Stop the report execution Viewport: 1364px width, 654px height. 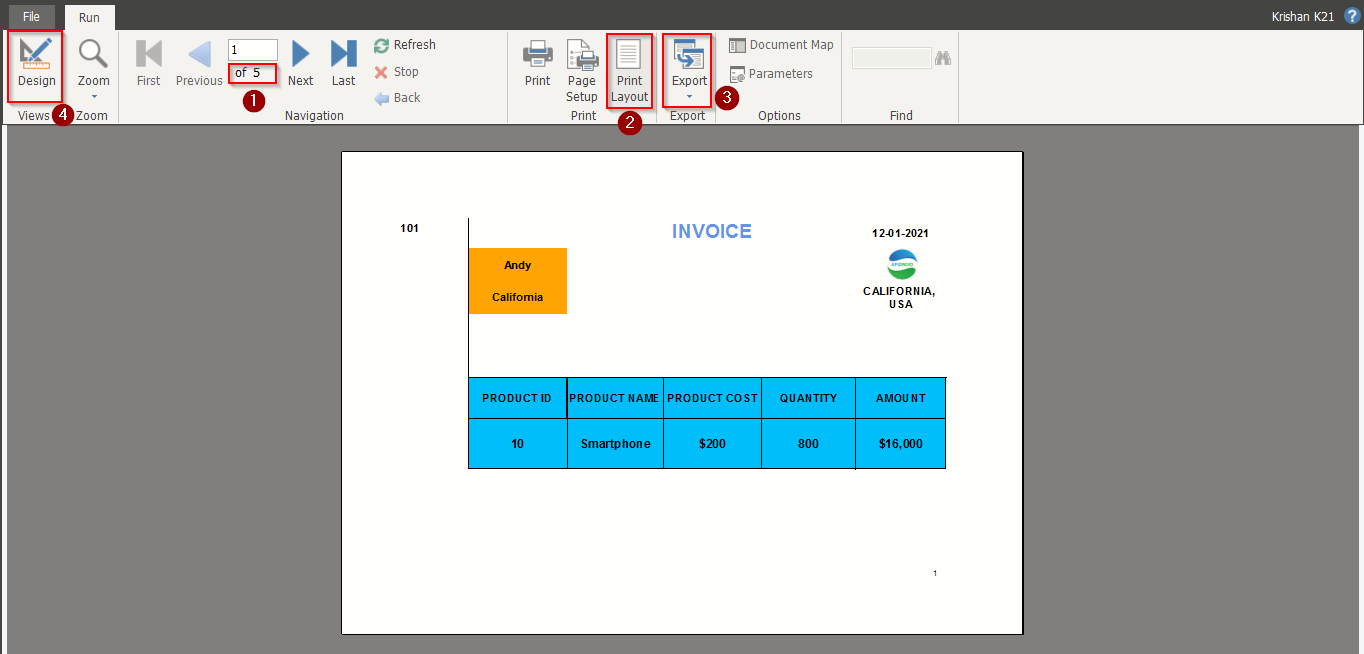coord(396,71)
